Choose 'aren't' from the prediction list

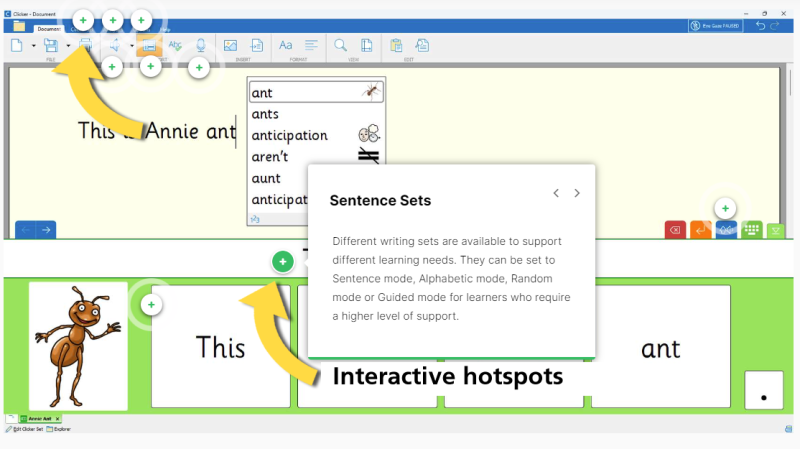coord(316,157)
